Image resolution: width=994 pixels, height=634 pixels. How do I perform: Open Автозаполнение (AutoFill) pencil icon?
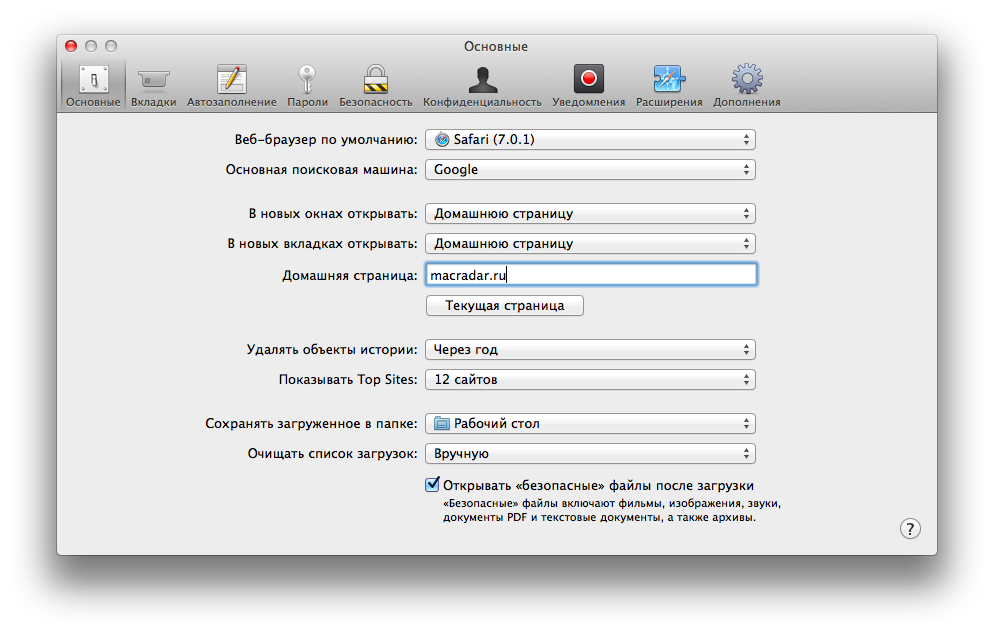click(x=231, y=80)
